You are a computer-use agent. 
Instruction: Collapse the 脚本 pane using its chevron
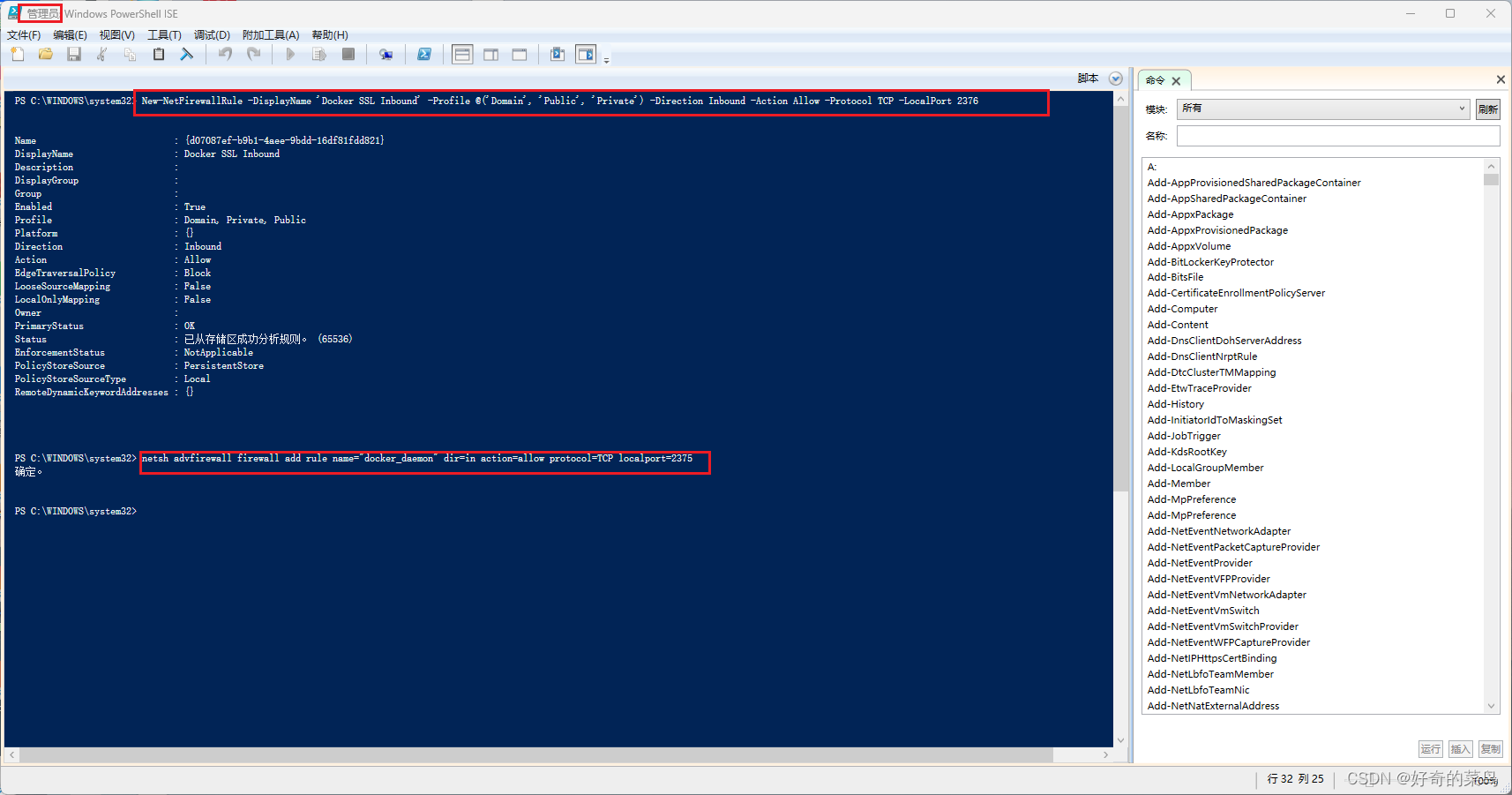pyautogui.click(x=1115, y=78)
